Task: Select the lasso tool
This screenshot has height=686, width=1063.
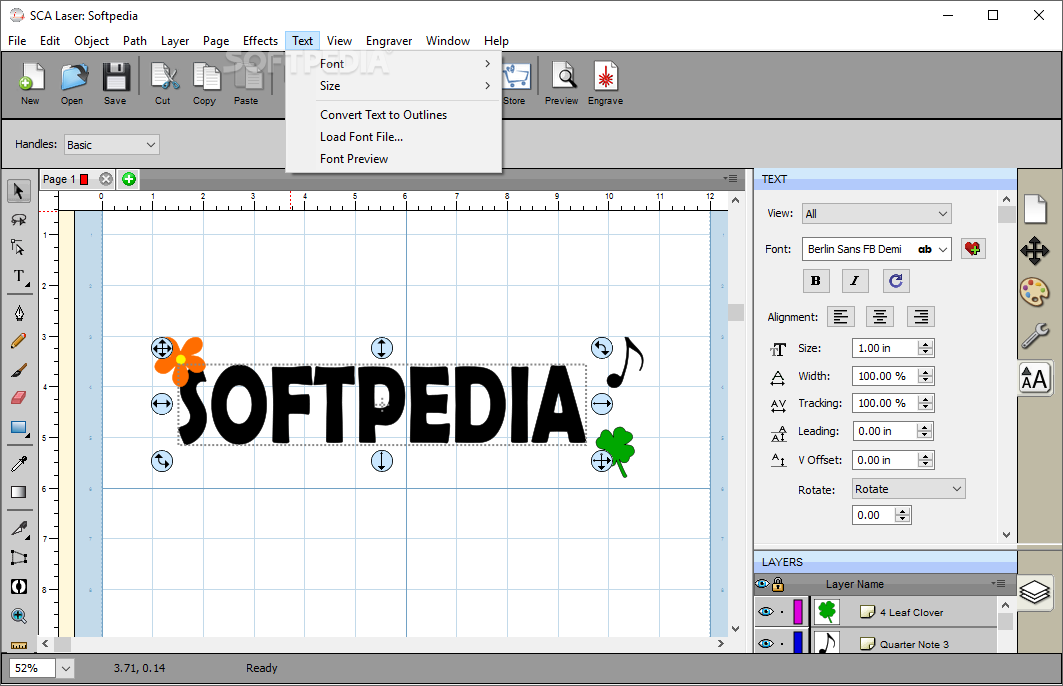Action: coord(19,220)
